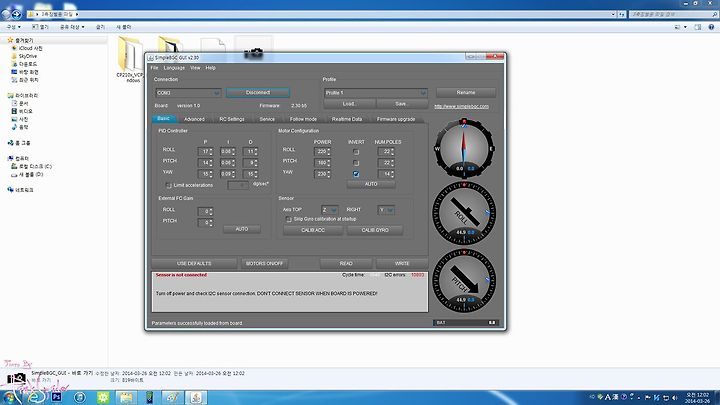Switch to the Advanced tab
Viewport: 720px width, 405px height.
point(194,119)
